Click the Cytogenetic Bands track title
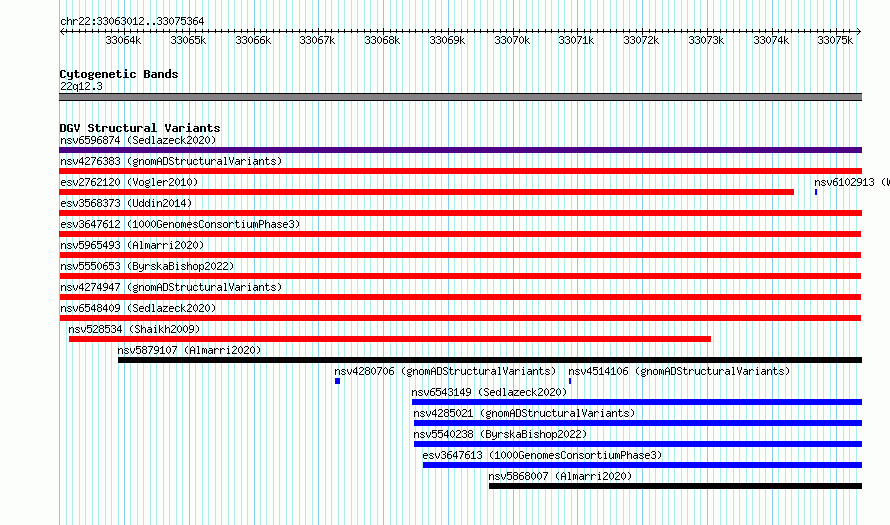 point(119,74)
